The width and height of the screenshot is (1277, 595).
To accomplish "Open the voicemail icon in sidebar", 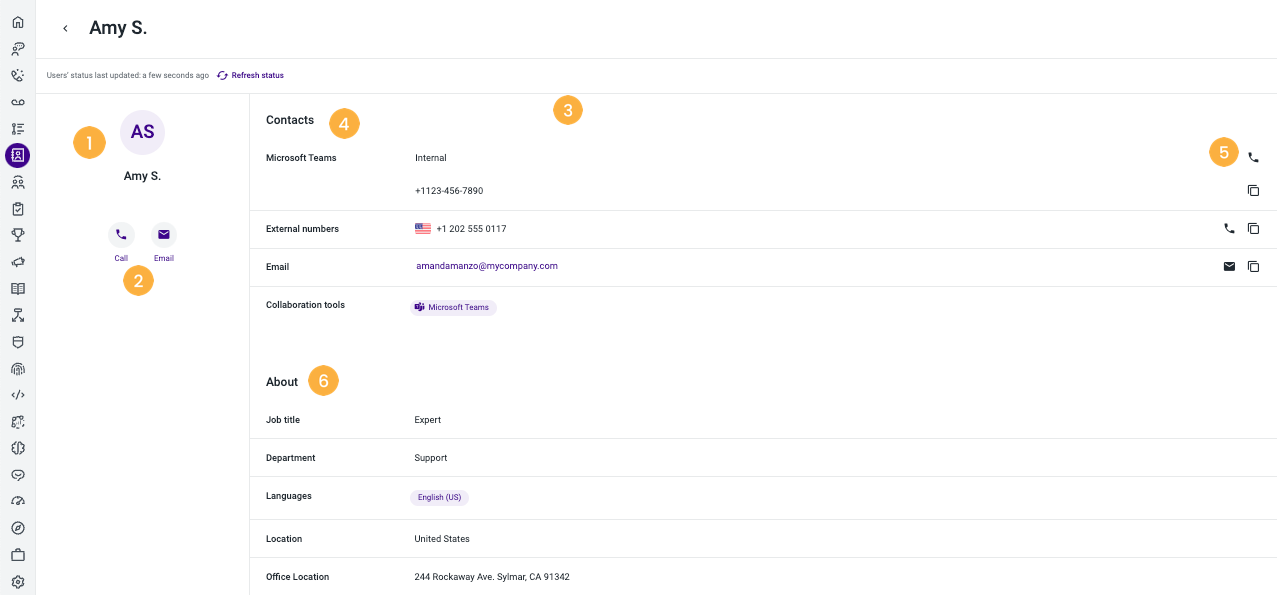I will click(x=17, y=102).
